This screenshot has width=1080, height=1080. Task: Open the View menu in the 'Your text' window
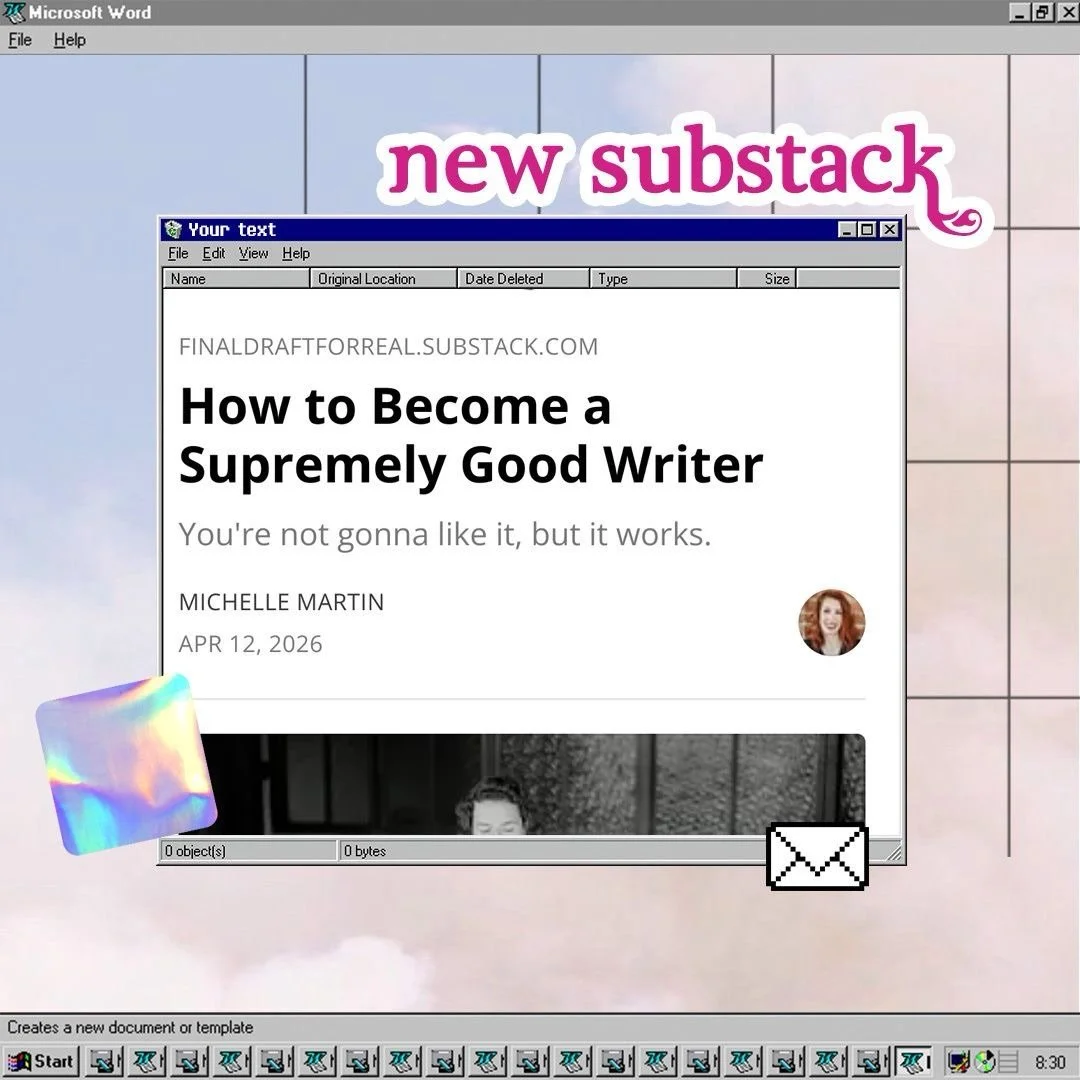point(252,253)
